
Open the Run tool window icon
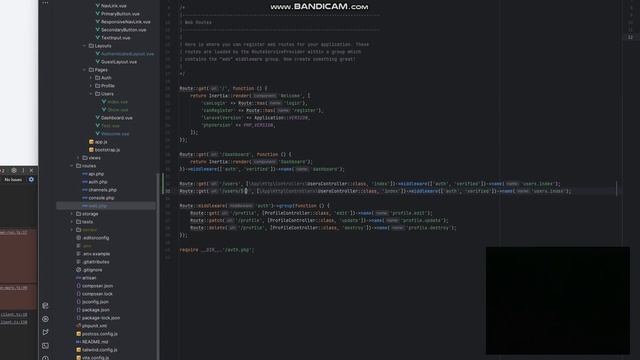[x=45, y=332]
